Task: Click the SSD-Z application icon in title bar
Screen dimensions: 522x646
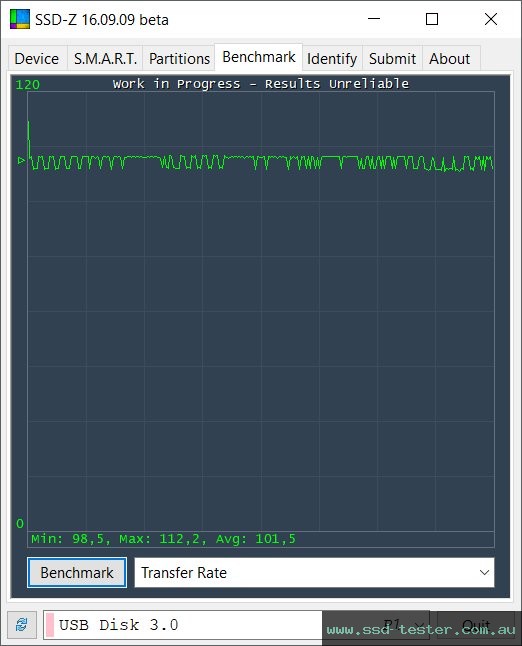Action: (20, 19)
